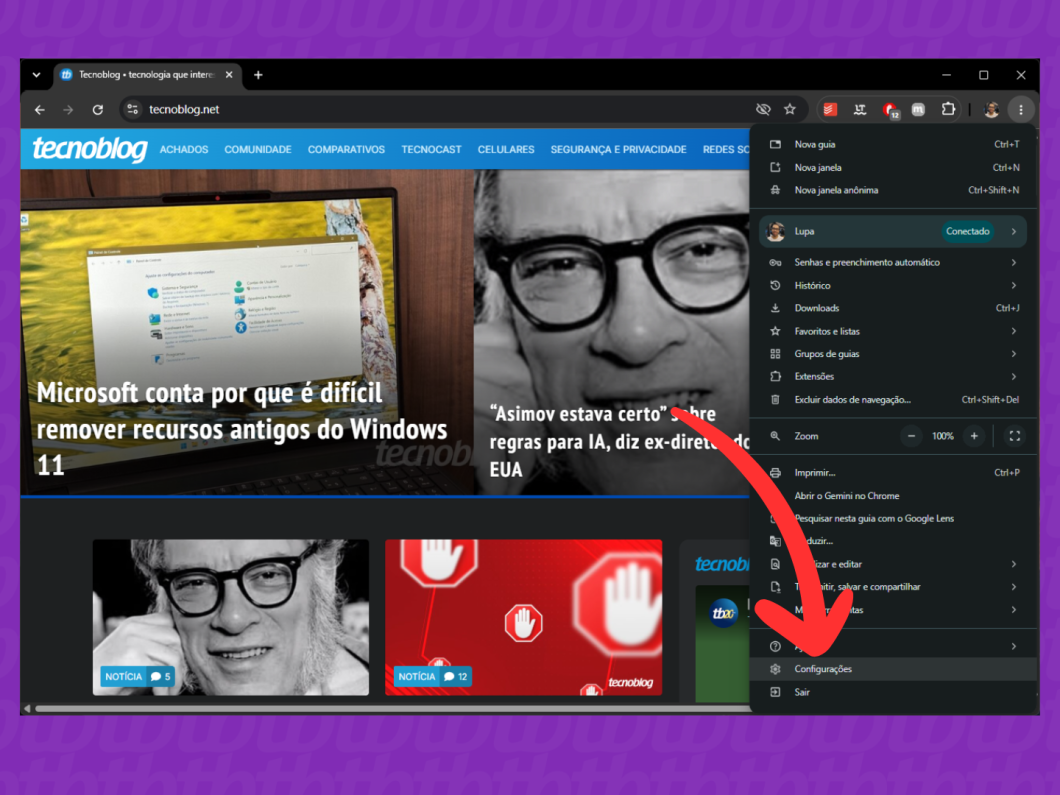Open the TECNOCAST section link
The width and height of the screenshot is (1060, 795).
(431, 149)
